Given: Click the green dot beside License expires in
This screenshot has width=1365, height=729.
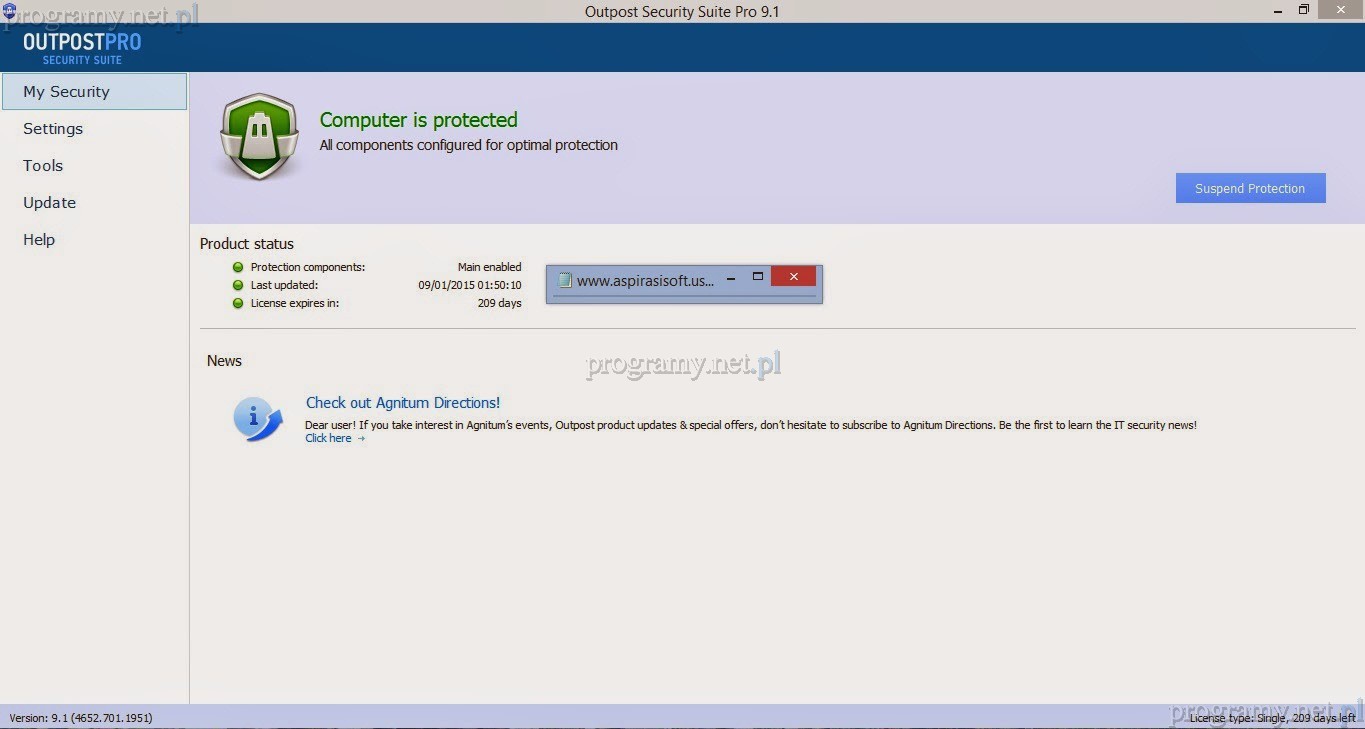Looking at the screenshot, I should pyautogui.click(x=238, y=303).
